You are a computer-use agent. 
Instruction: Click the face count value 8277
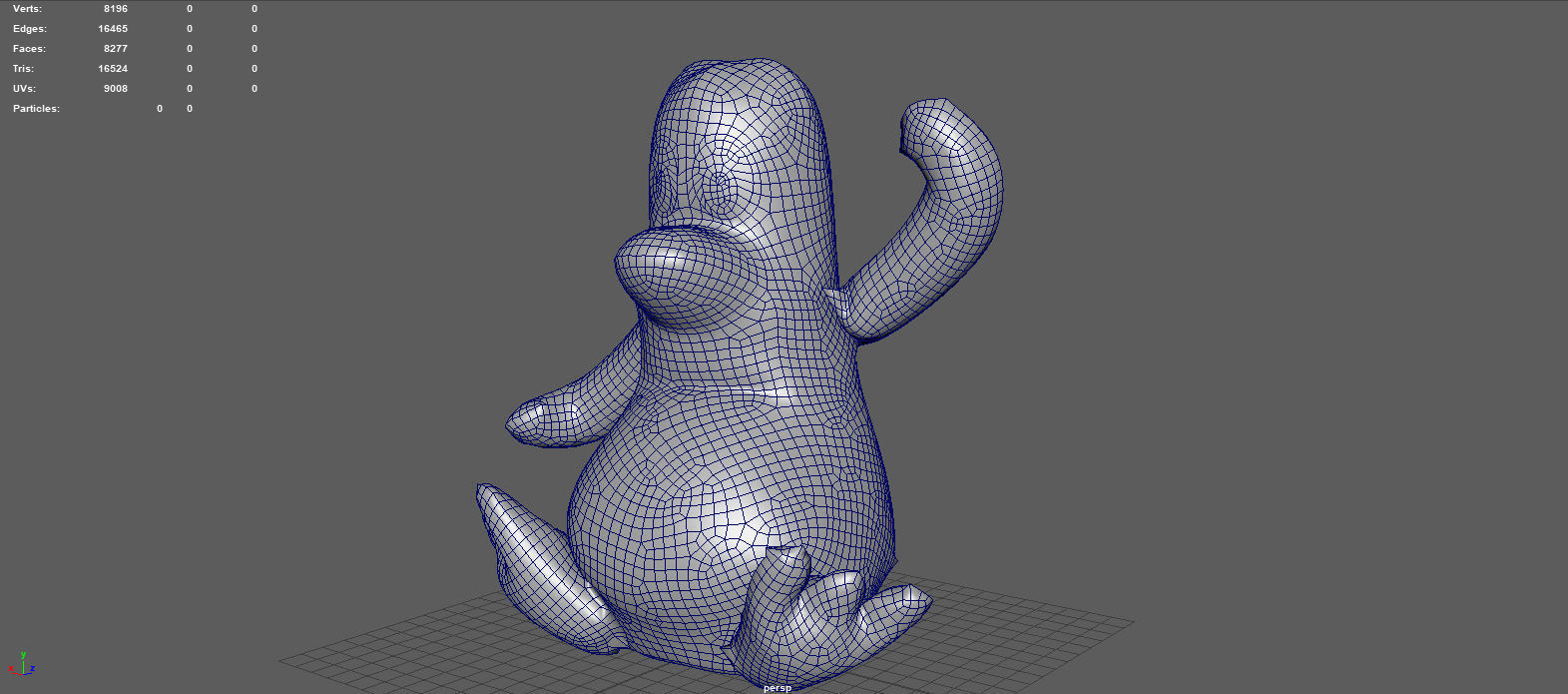tap(115, 49)
